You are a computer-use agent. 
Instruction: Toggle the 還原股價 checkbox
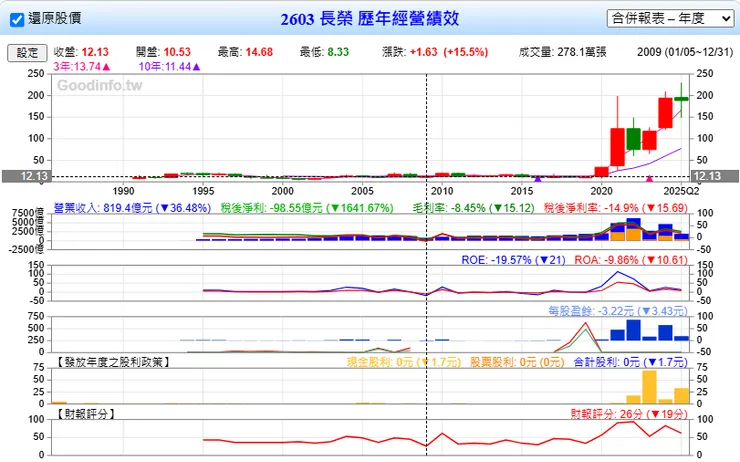pos(17,19)
